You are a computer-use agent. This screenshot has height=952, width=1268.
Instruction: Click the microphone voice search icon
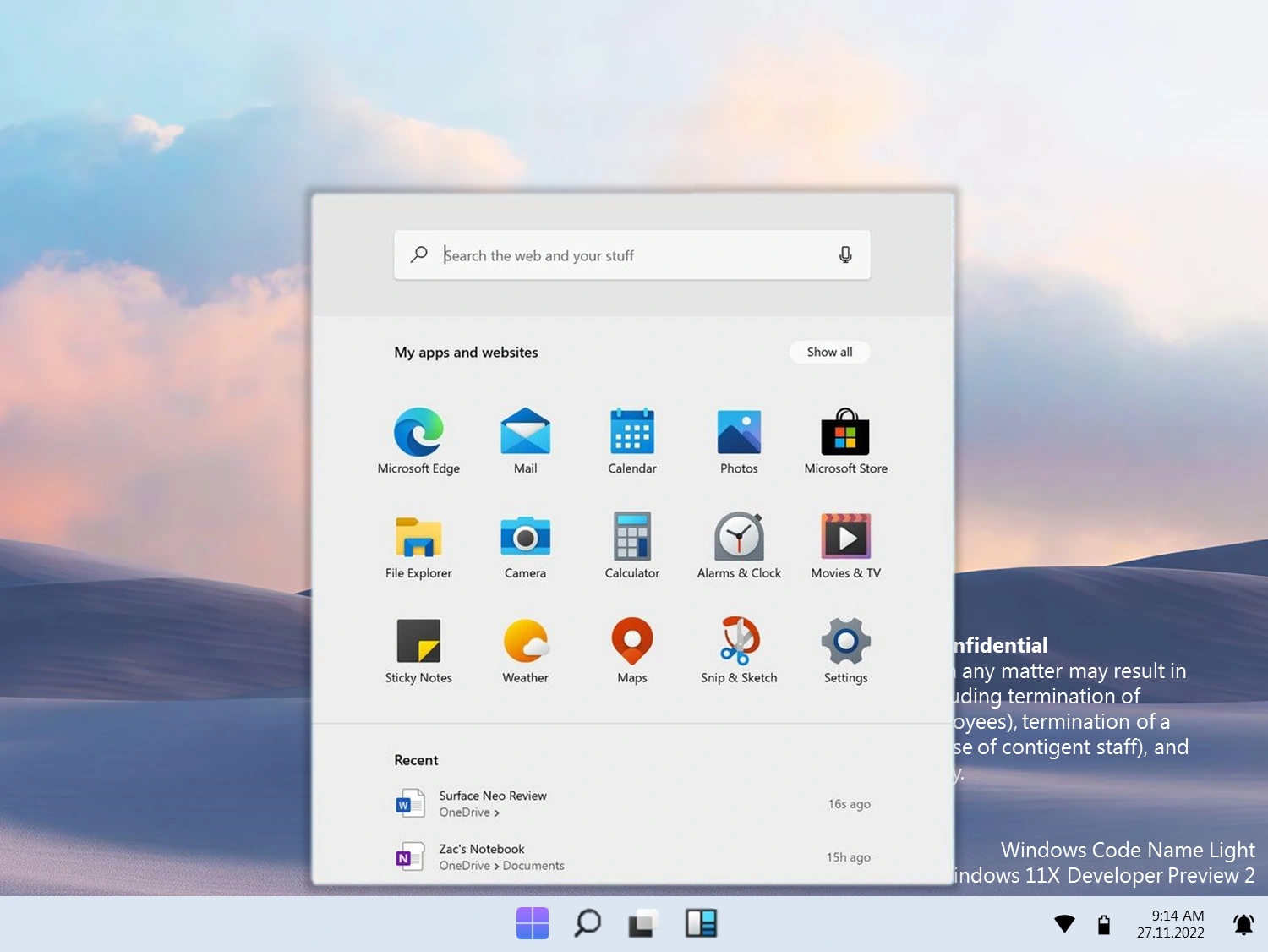pyautogui.click(x=845, y=254)
